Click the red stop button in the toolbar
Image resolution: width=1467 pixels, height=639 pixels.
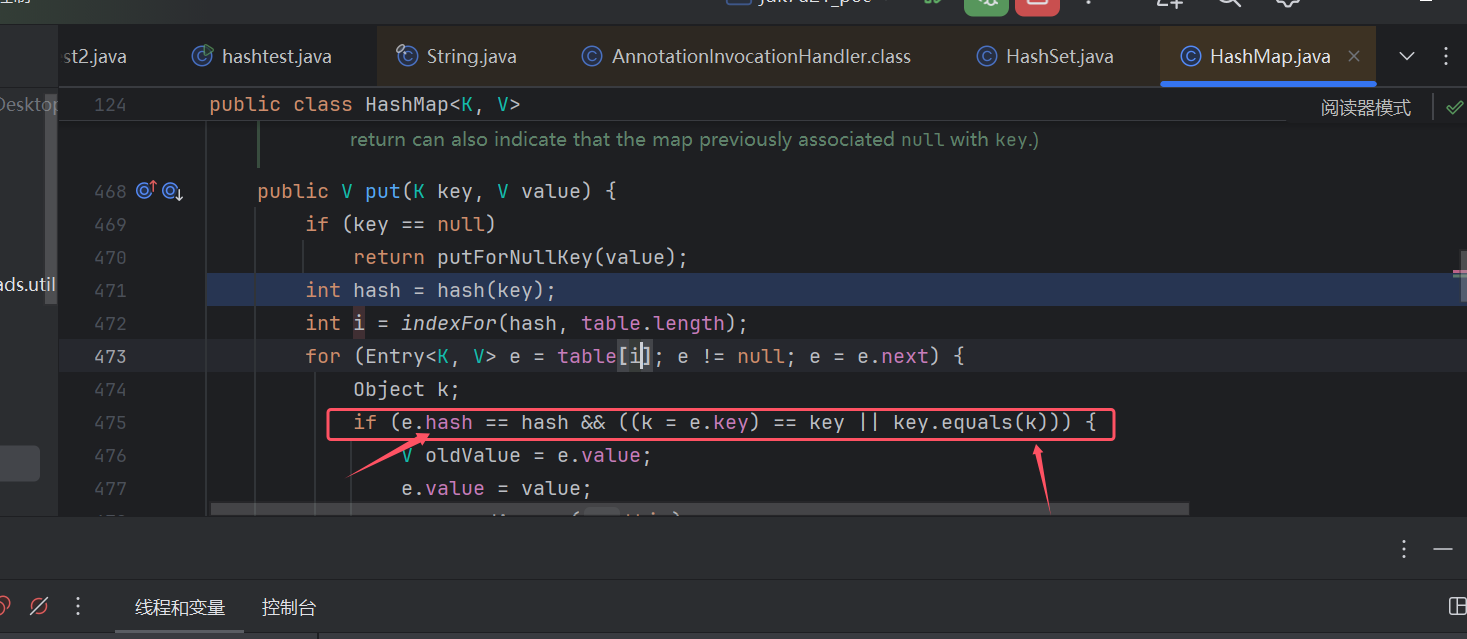click(x=1037, y=5)
